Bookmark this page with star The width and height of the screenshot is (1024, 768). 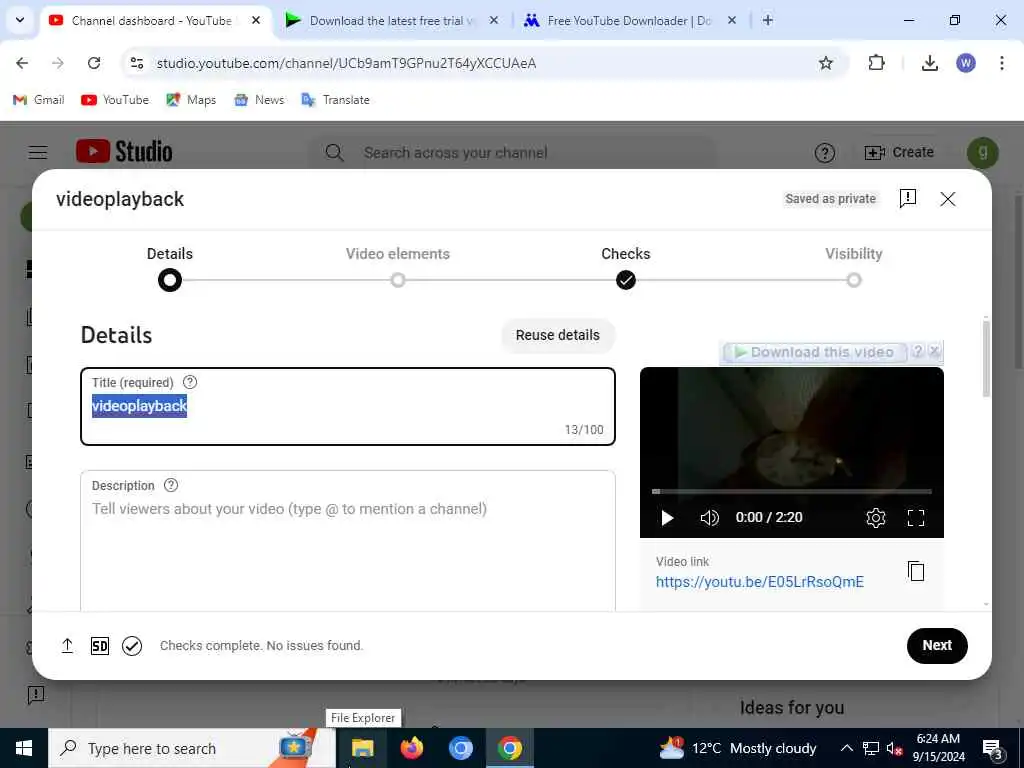point(825,63)
